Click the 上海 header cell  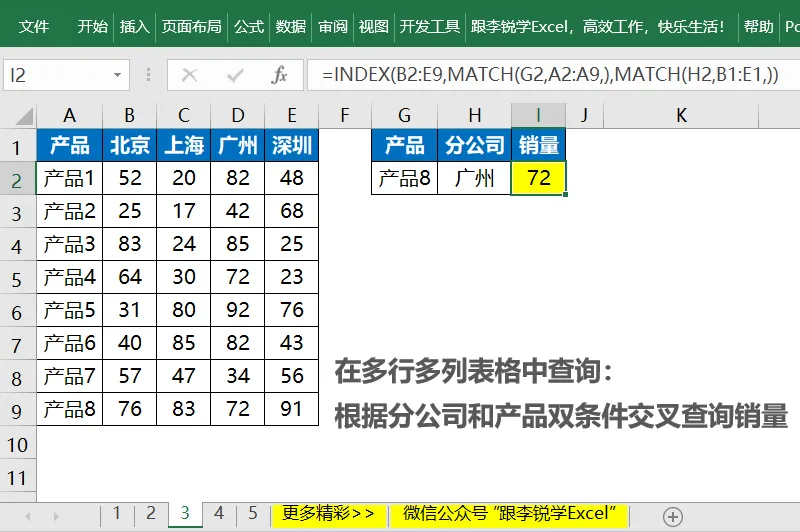(184, 145)
